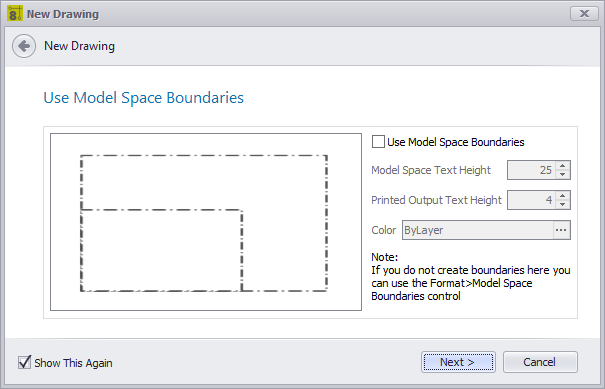Uncheck Show This Again checkbox
The height and width of the screenshot is (389, 605).
24,362
